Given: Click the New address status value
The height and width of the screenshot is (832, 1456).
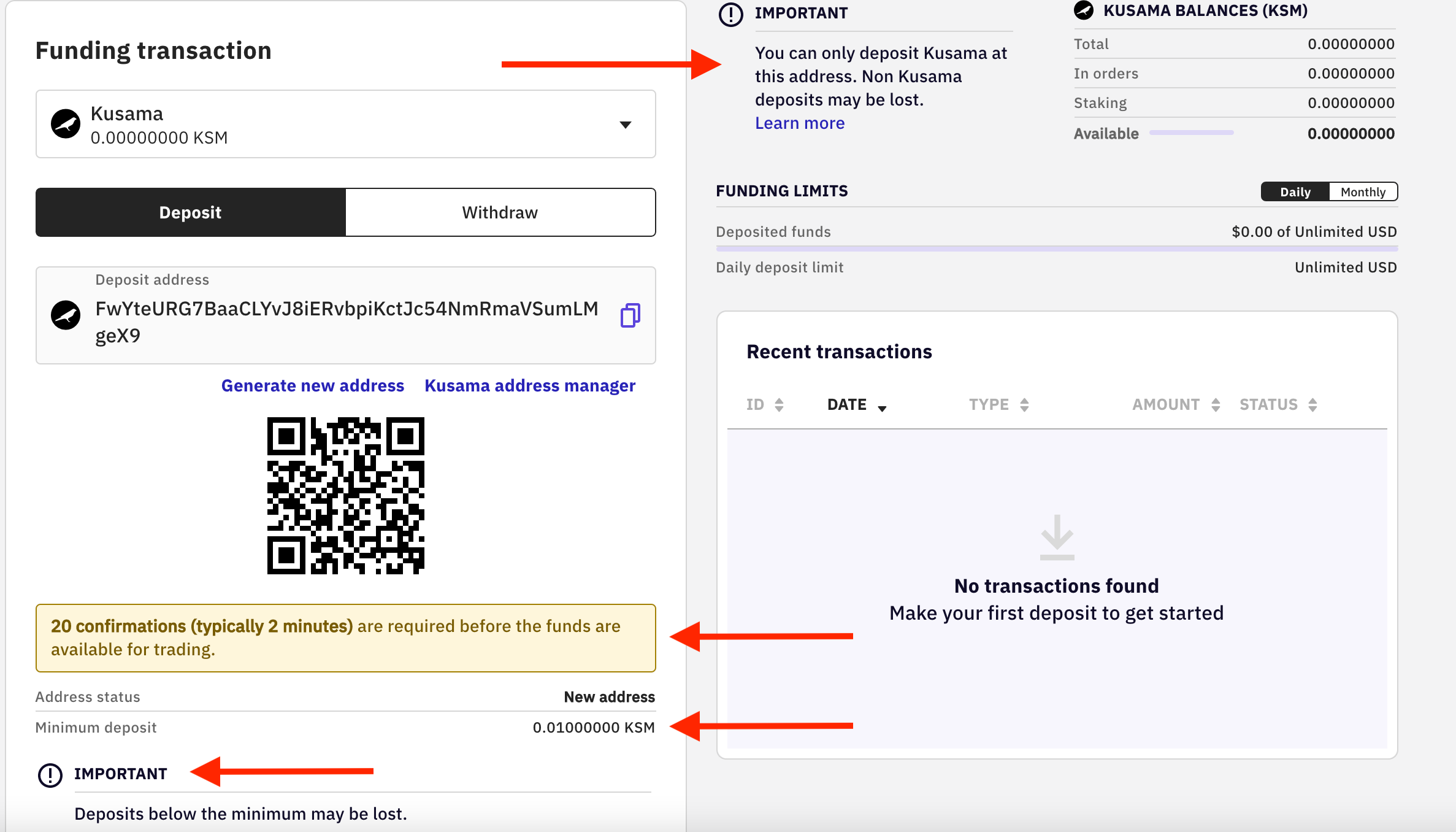Looking at the screenshot, I should pos(610,697).
